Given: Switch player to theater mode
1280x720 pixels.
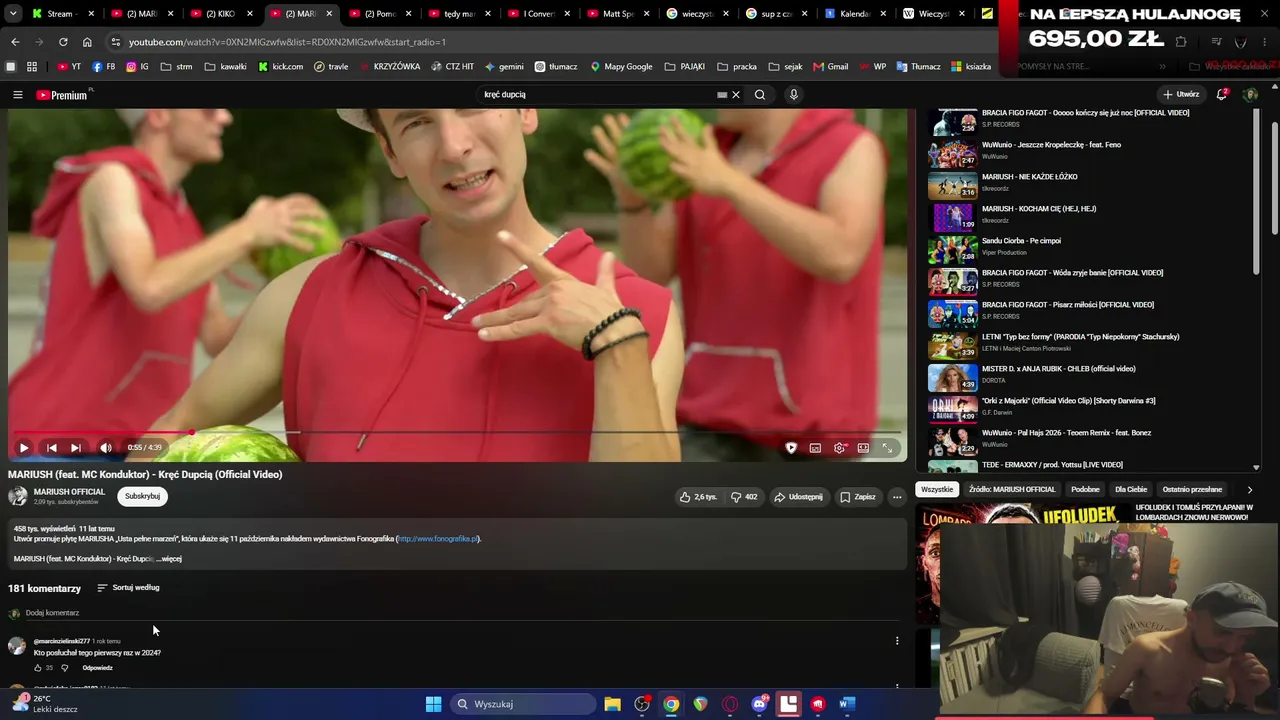Looking at the screenshot, I should tap(863, 448).
